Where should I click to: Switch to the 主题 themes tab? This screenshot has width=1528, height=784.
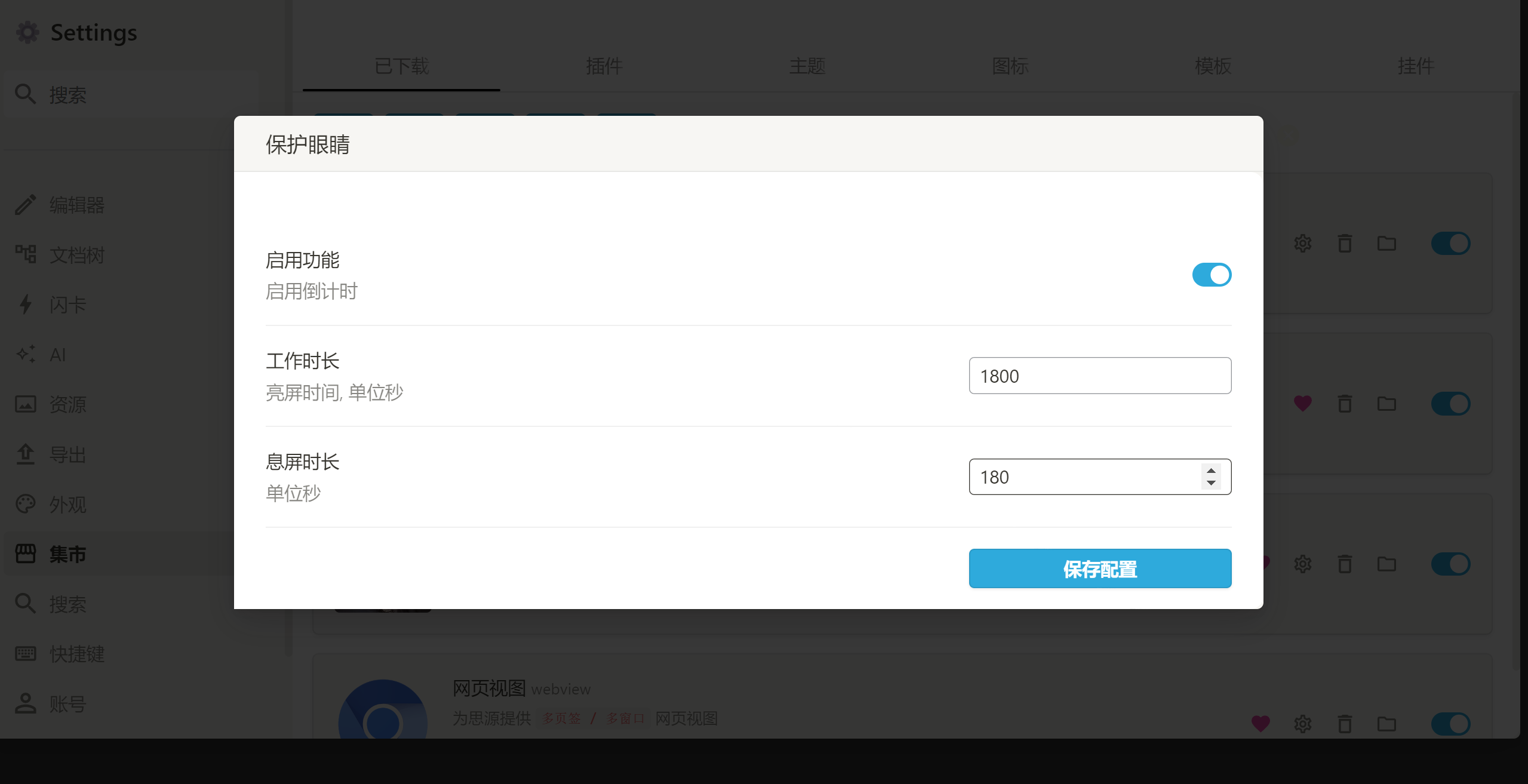click(x=807, y=66)
